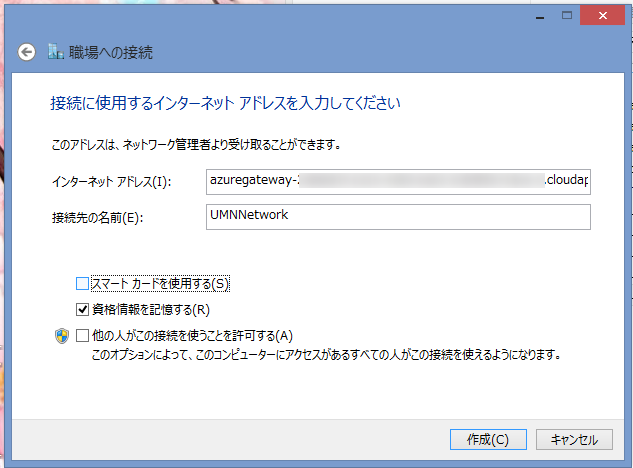Minimize the dialog window
Image resolution: width=633 pixels, height=468 pixels.
540,15
